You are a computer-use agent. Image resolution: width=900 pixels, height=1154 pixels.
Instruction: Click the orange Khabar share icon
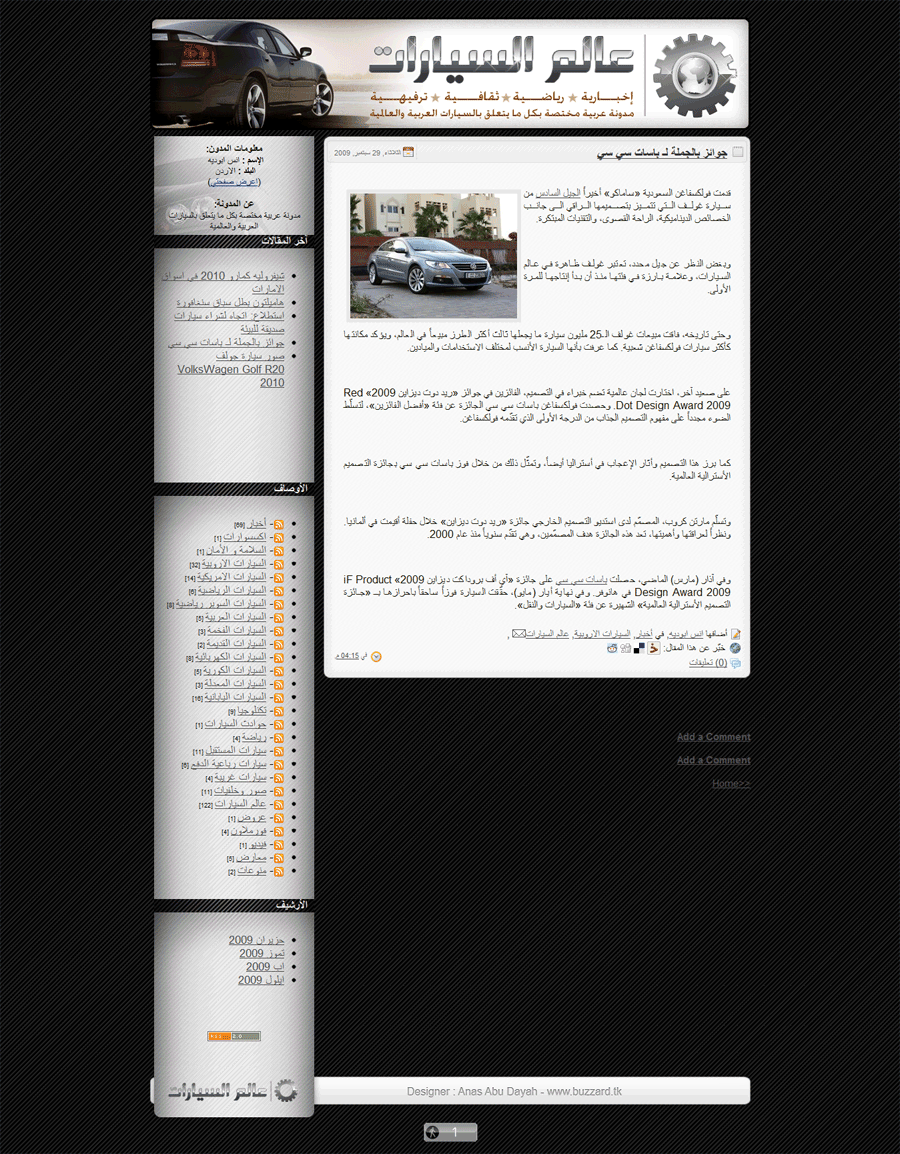click(x=653, y=648)
